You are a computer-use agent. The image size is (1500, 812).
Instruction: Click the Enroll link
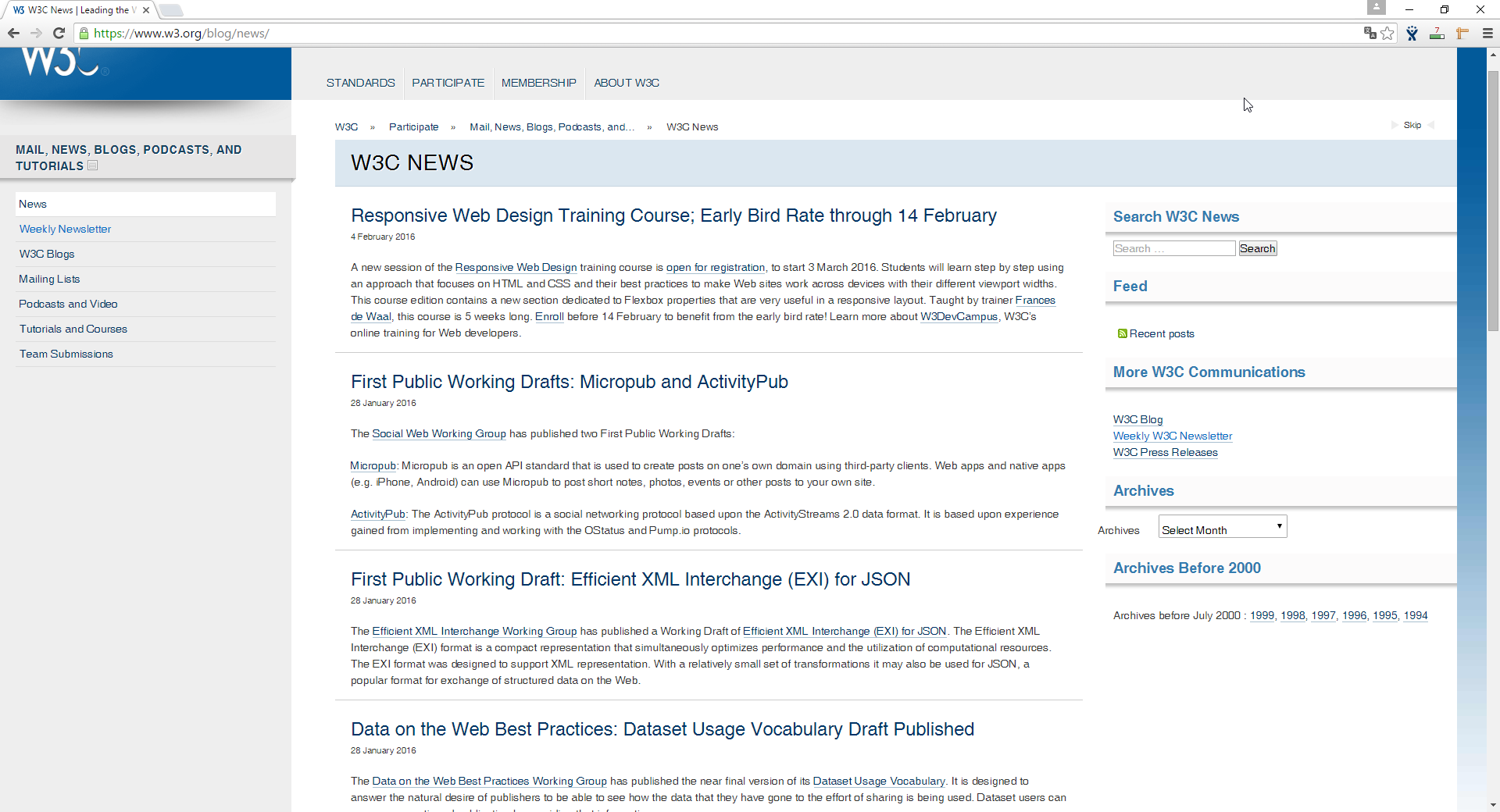point(549,316)
